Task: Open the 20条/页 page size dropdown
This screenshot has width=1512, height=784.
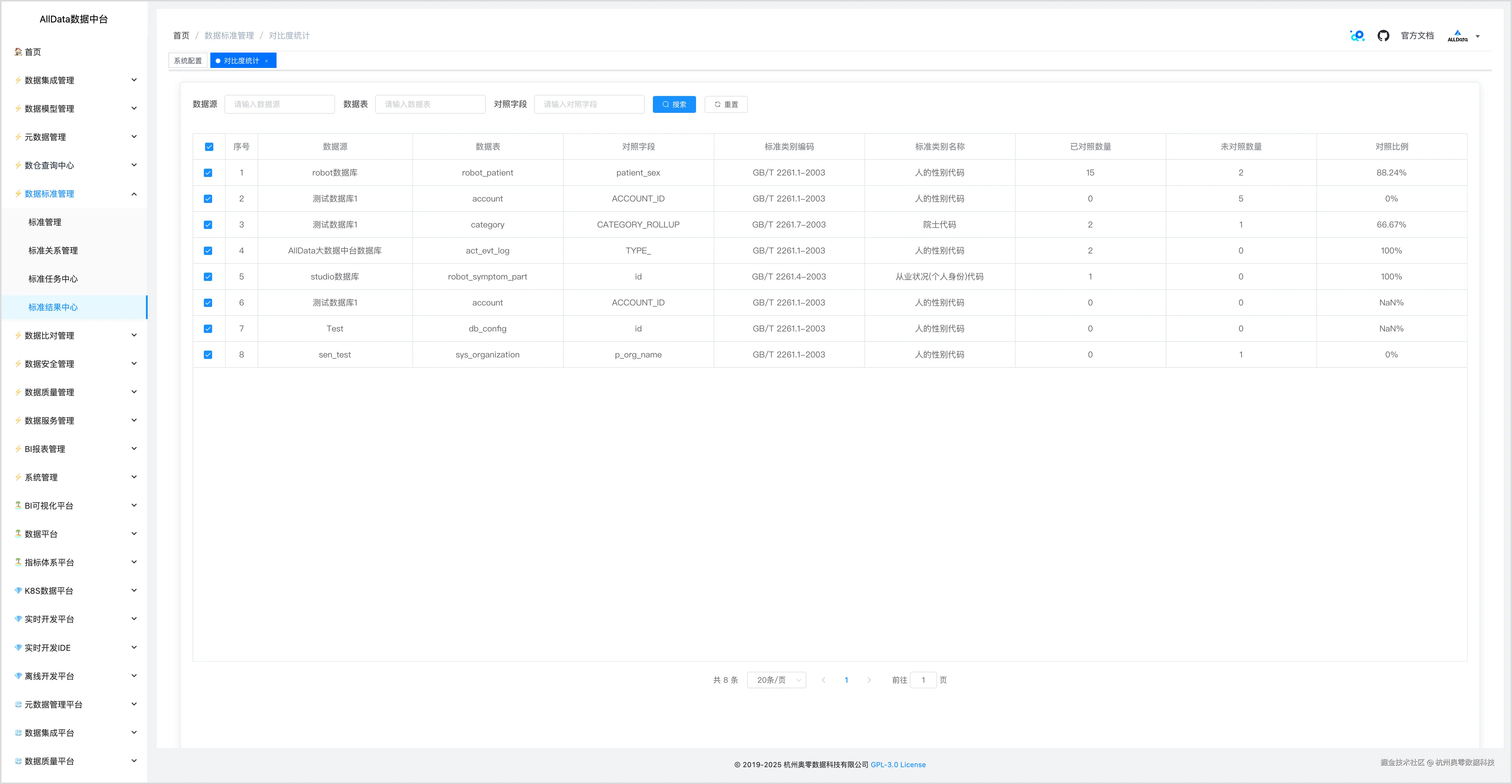Action: point(776,680)
